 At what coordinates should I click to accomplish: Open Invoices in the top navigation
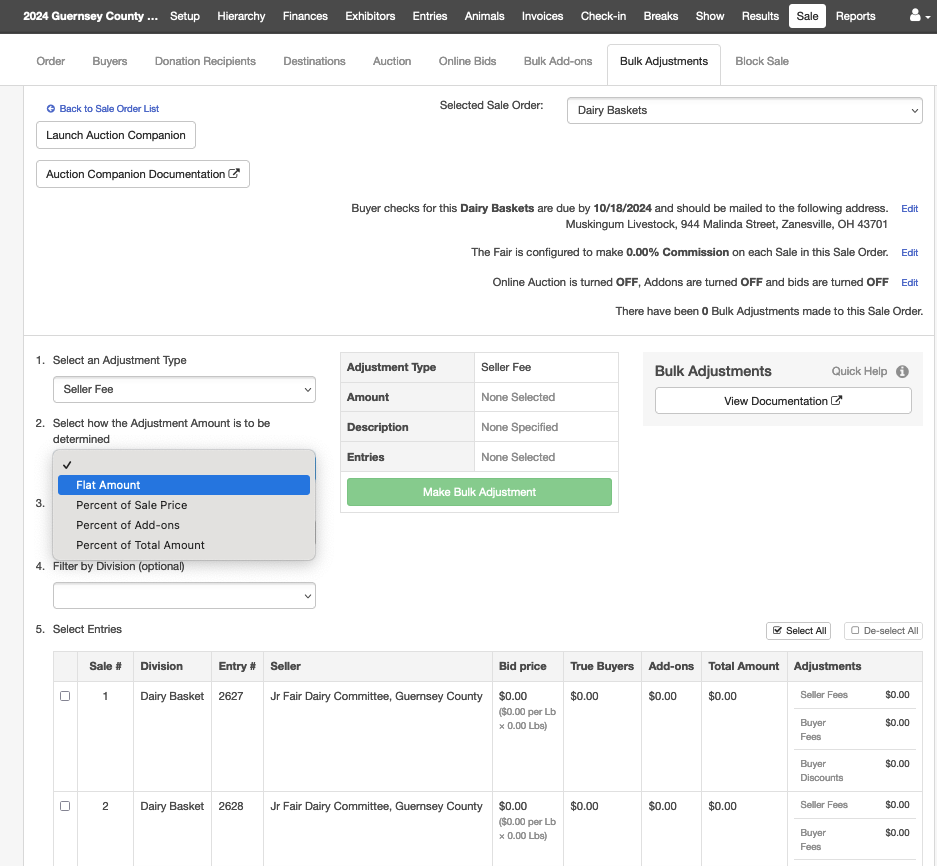point(543,16)
